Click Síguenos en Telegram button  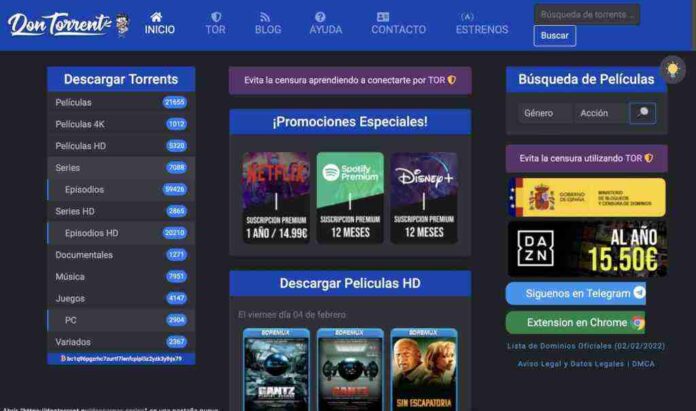coord(575,293)
